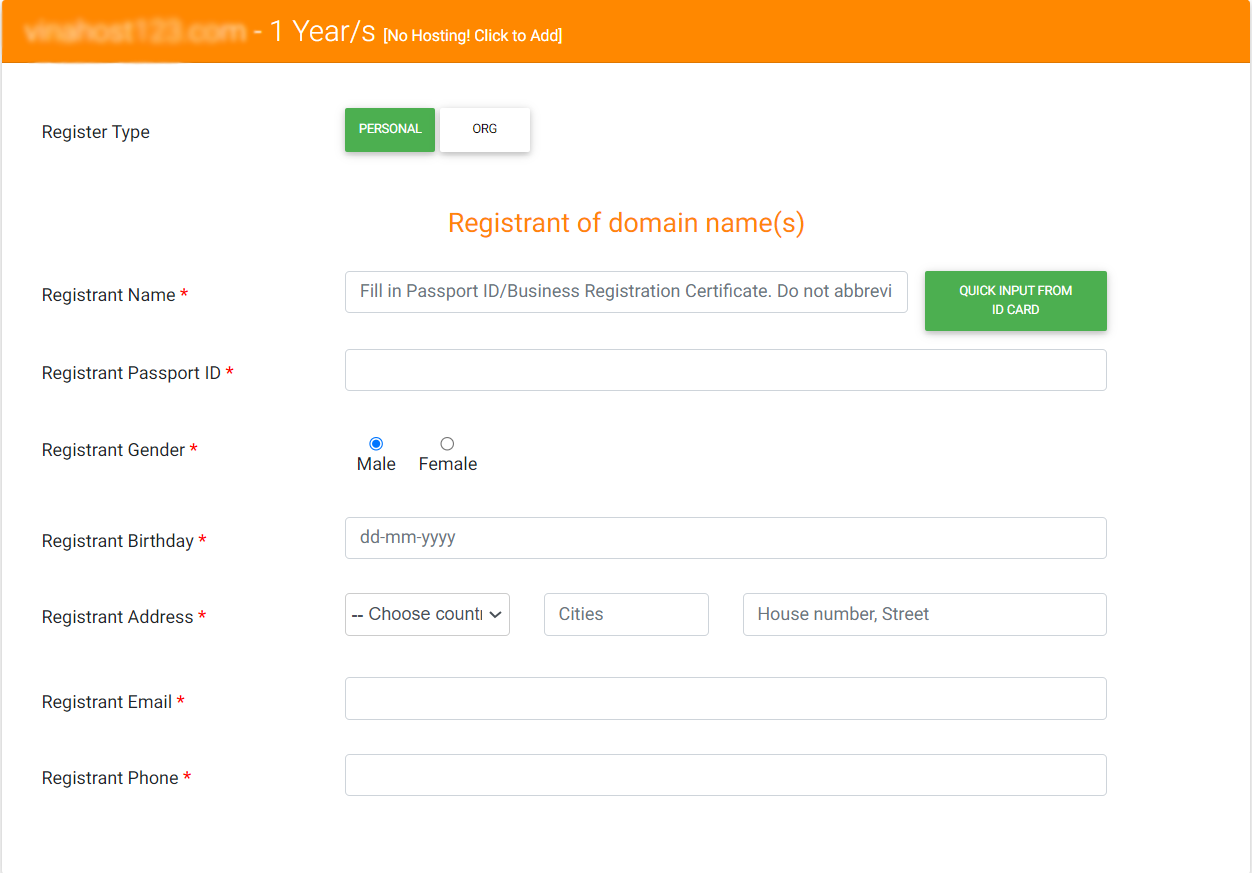Switch Register Type to ORG

click(484, 129)
